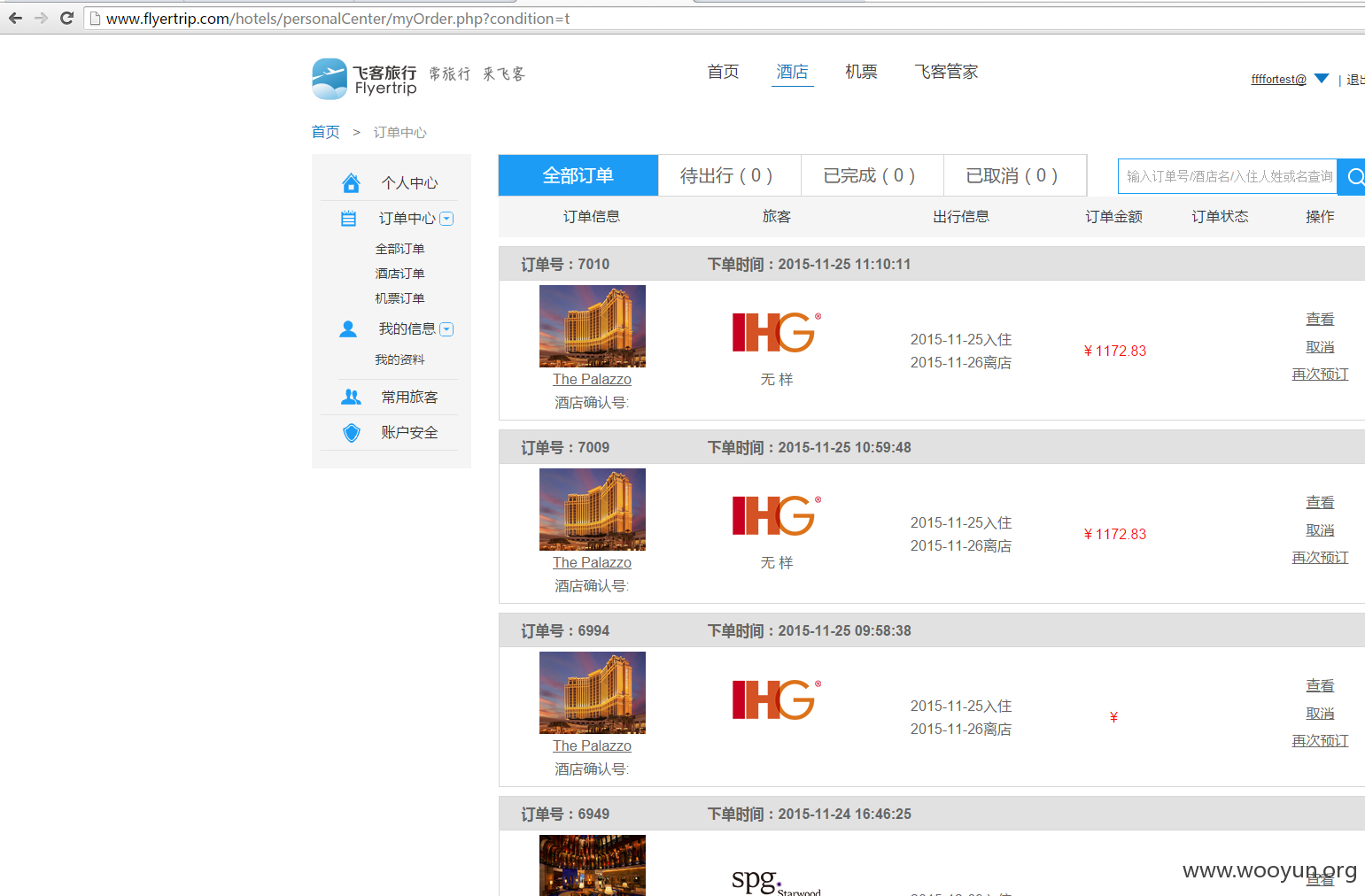Click the blue search magnifier button
Image resolution: width=1365 pixels, height=896 pixels.
(1352, 177)
